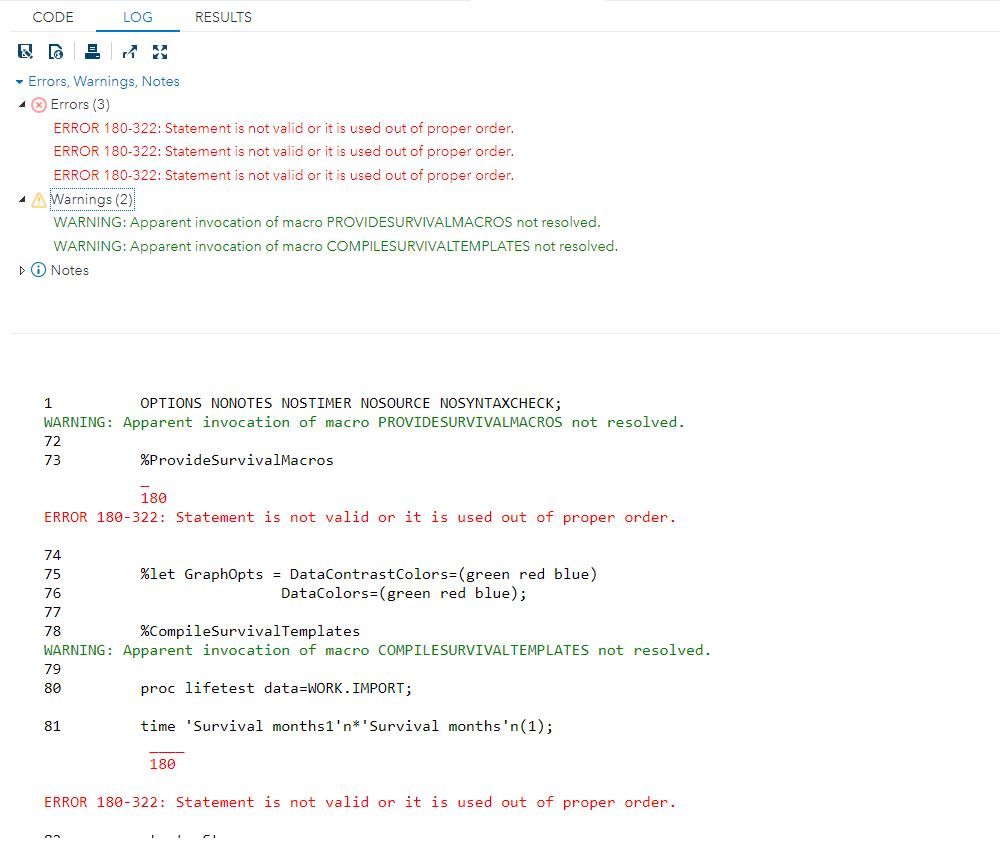The height and width of the screenshot is (841, 1000).
Task: Click the blue info icon beside Notes
Action: coord(39,270)
